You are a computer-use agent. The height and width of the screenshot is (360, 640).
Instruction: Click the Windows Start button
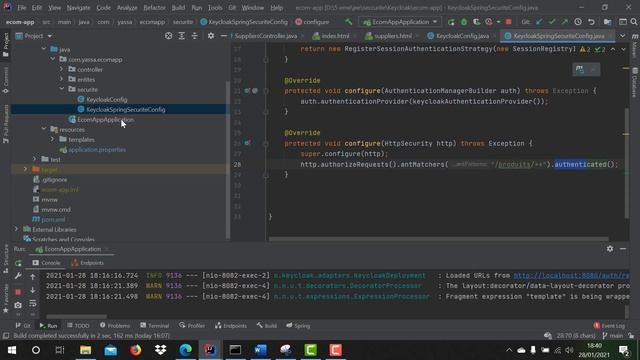pyautogui.click(x=11, y=350)
